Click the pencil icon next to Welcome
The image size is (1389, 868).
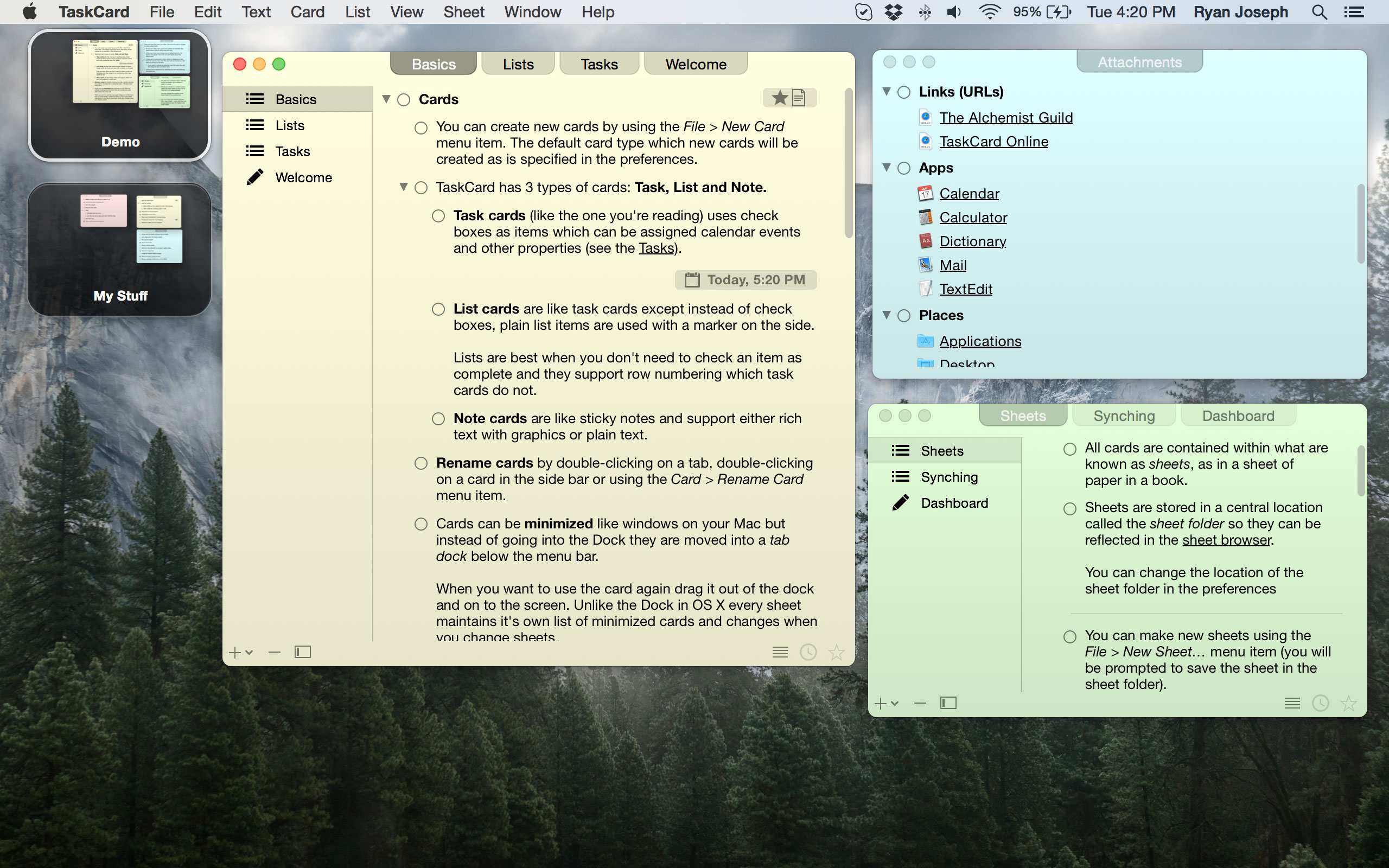pyautogui.click(x=255, y=177)
